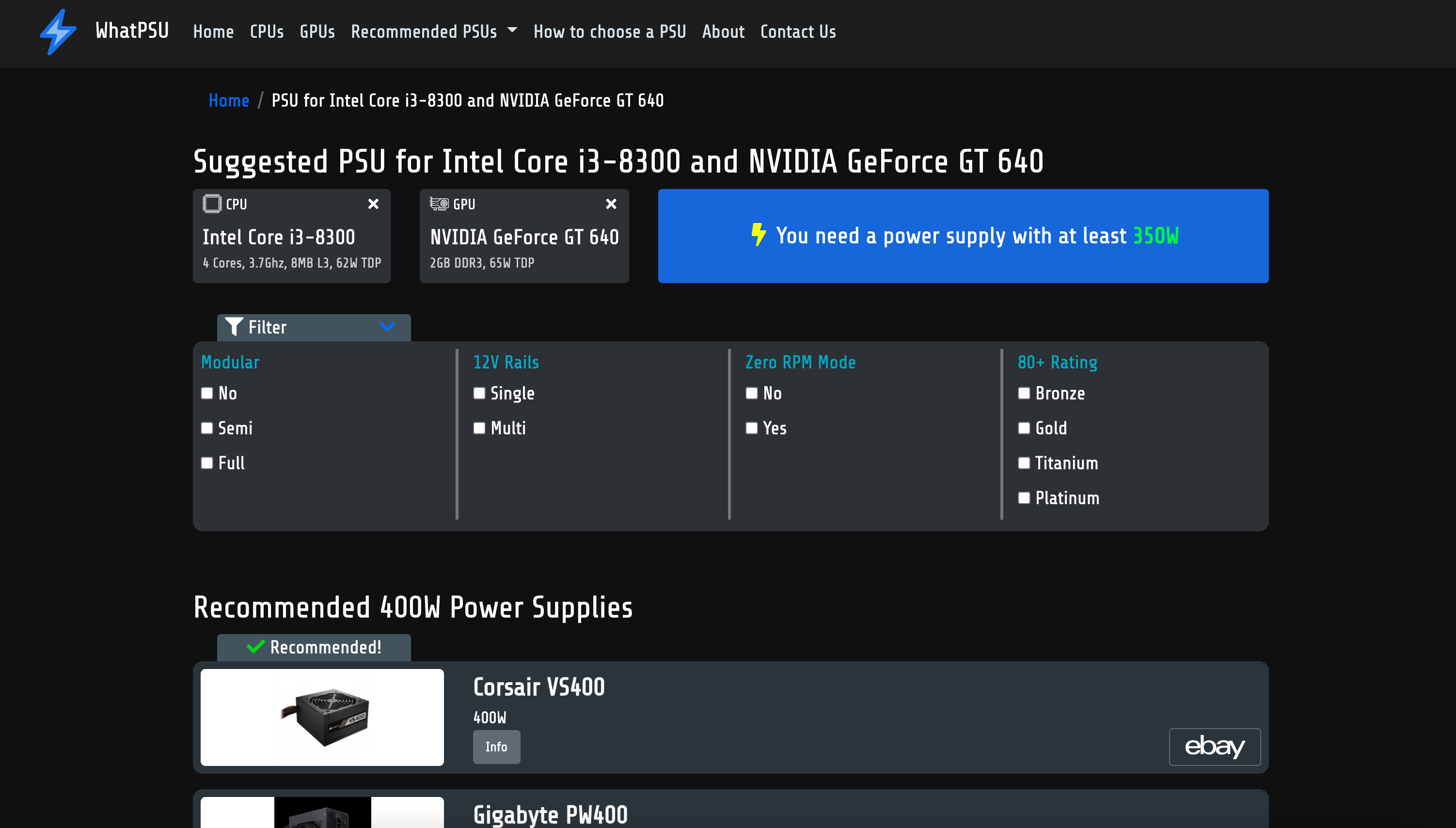
Task: Check Modular No option
Action: pos(207,393)
